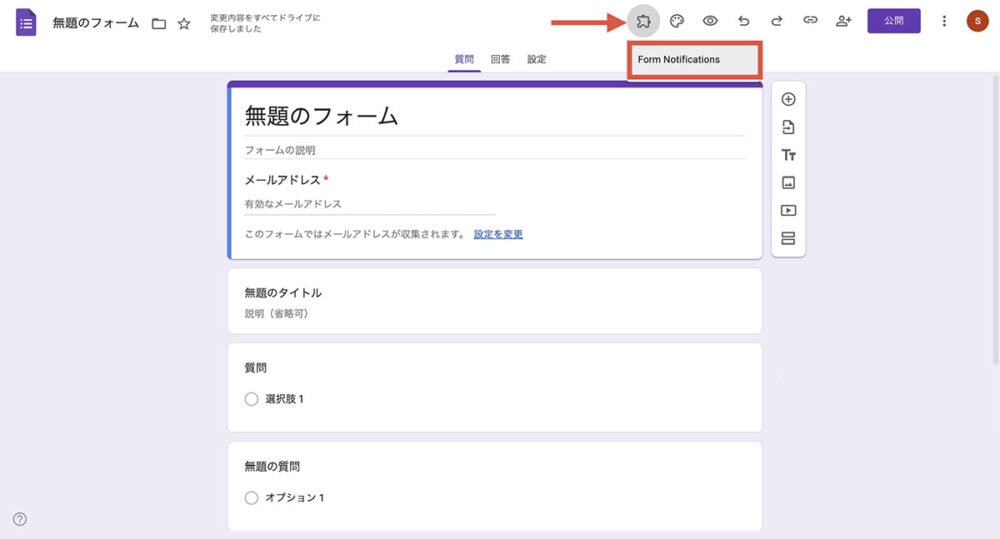Open the three-dot more options menu
This screenshot has width=1000, height=539.
pyautogui.click(x=945, y=21)
